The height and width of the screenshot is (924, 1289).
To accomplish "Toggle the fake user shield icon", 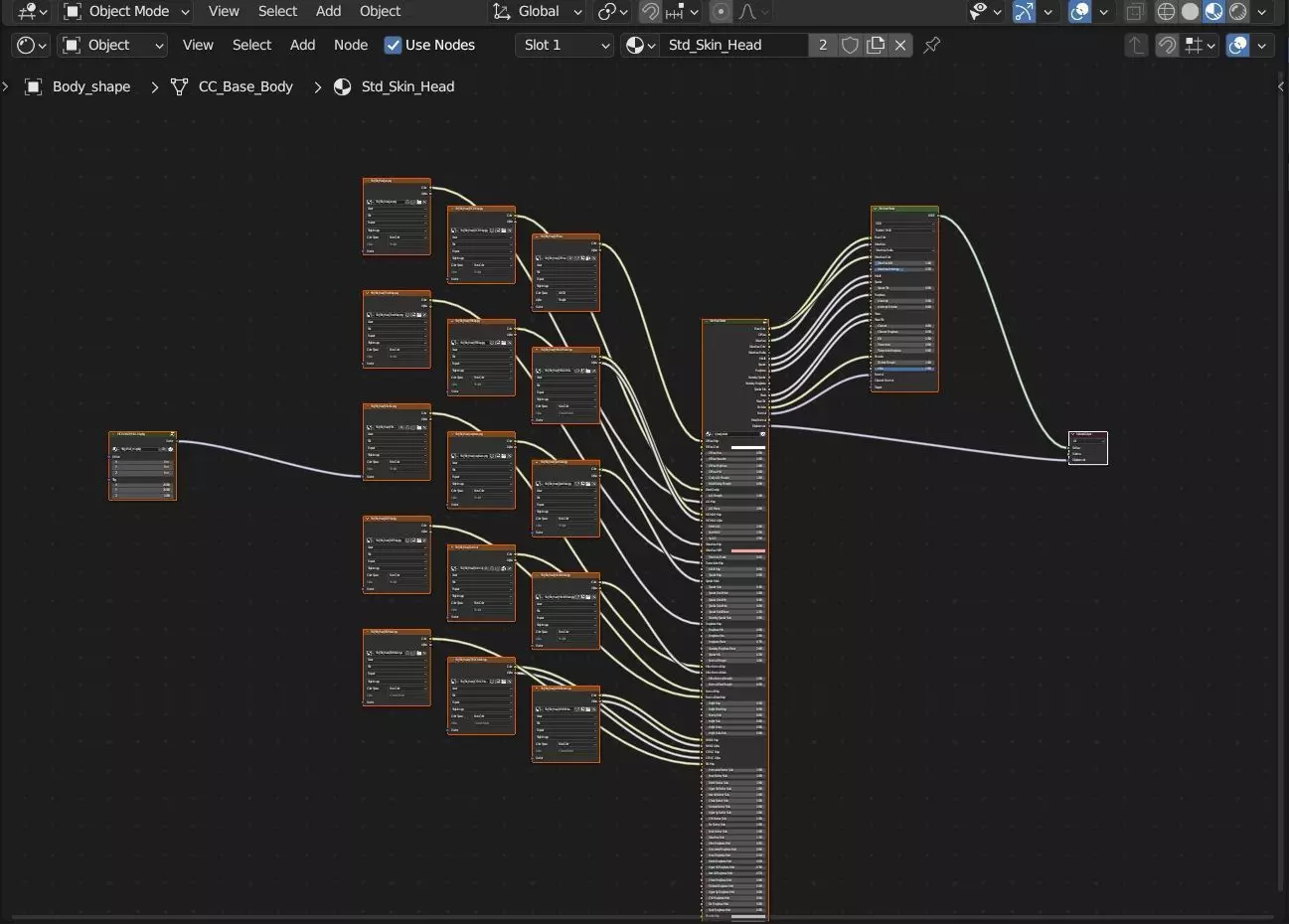I will point(850,45).
